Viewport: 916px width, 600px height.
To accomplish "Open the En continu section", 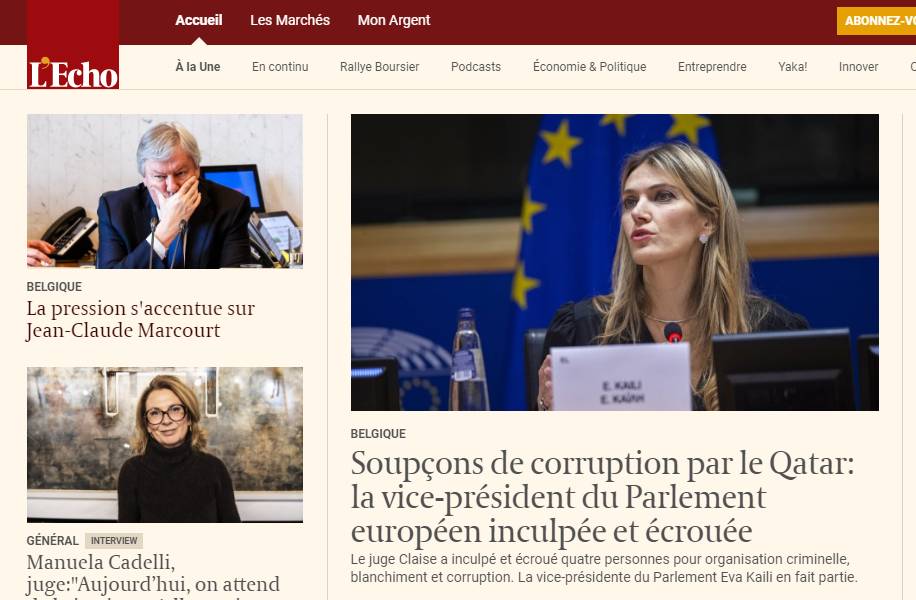I will (x=280, y=67).
